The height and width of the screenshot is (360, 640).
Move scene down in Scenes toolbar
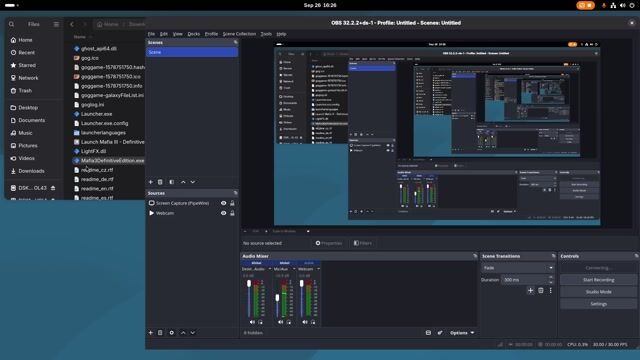coord(193,182)
